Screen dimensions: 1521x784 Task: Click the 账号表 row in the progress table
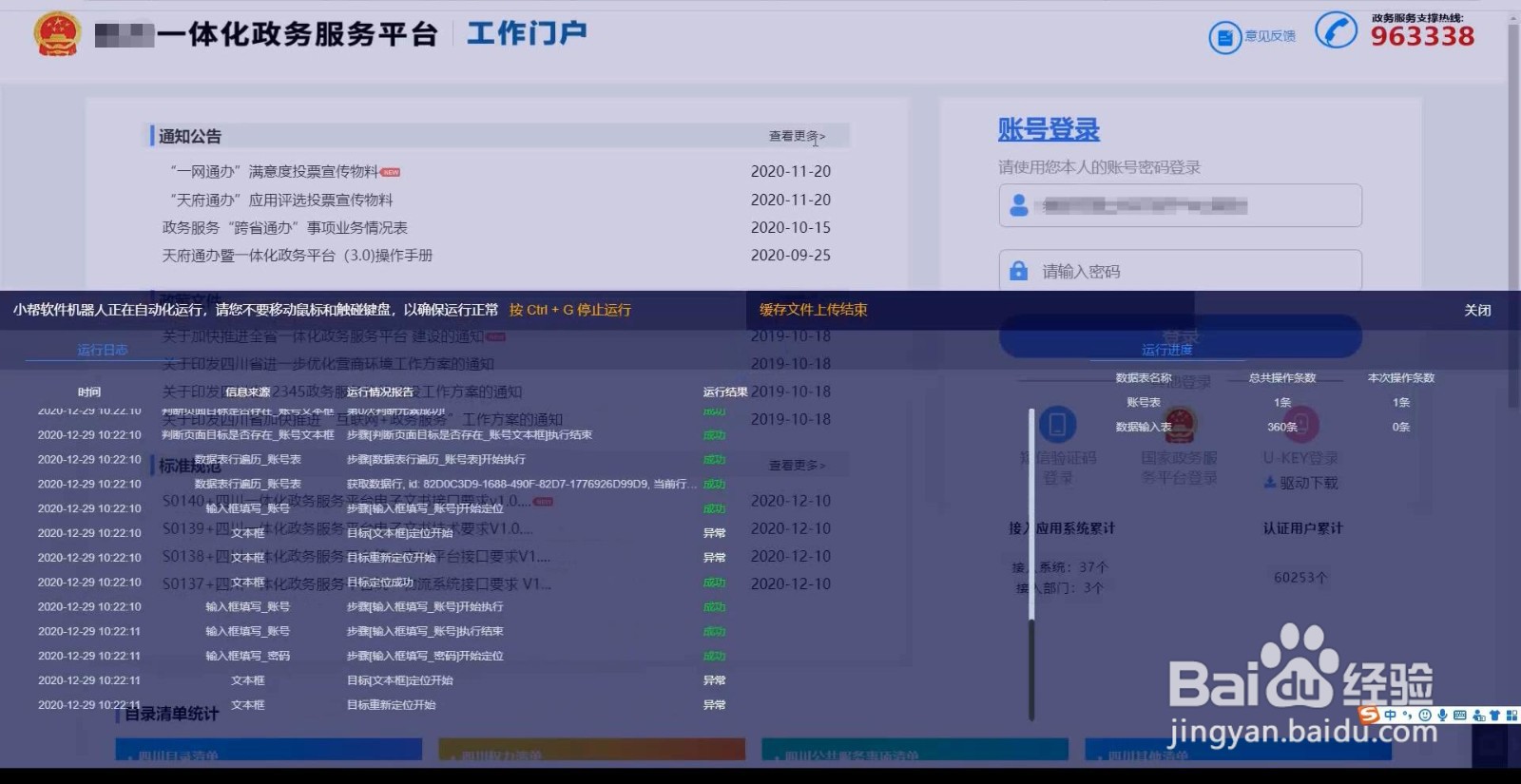point(1144,403)
